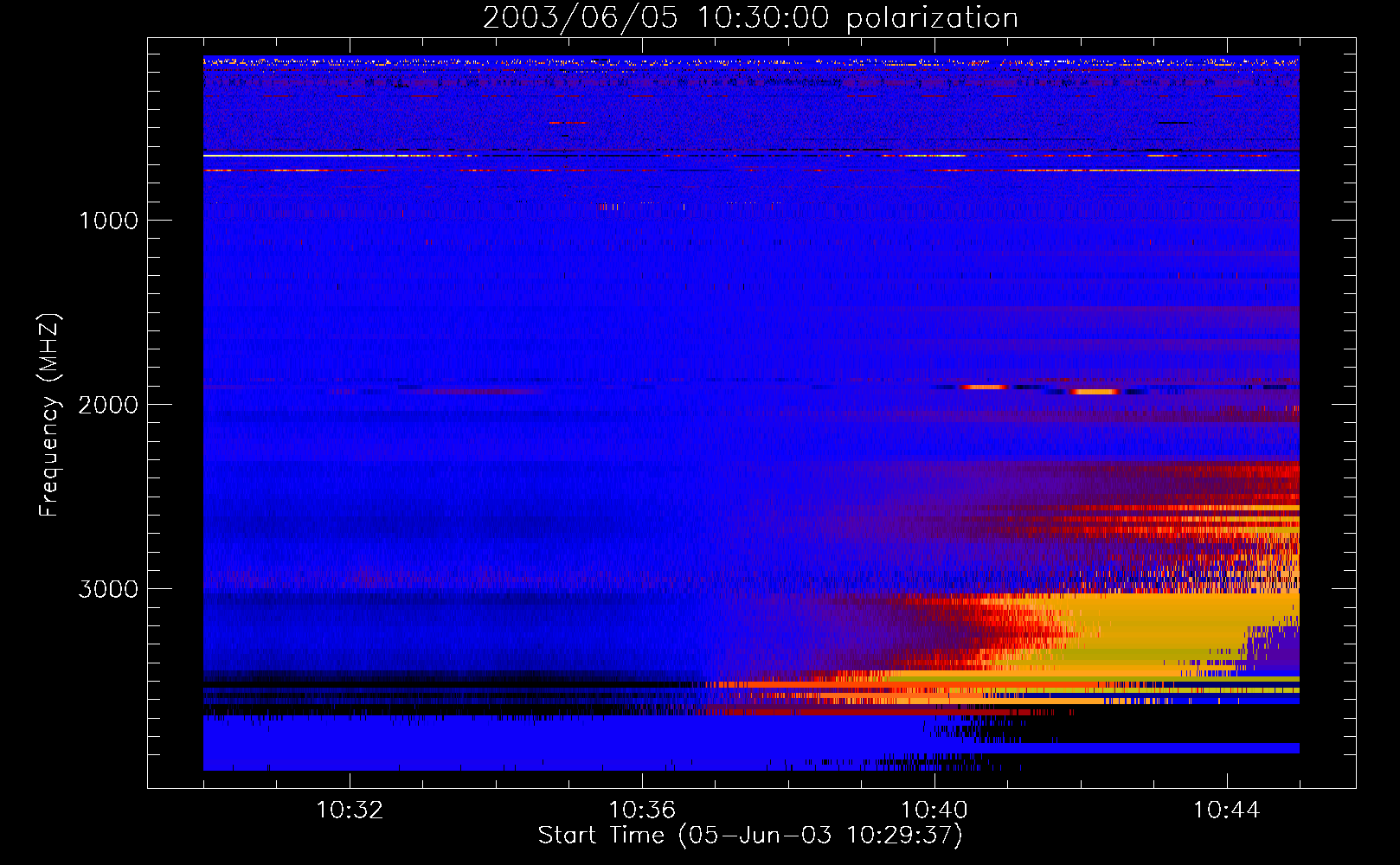Click the 'Start Time (05-Jun-03 10:29:37)' label
This screenshot has height=865, width=1400.
(750, 836)
